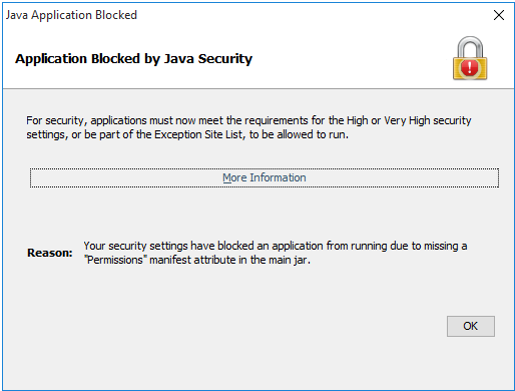Click the red exclamation badge on padlock
The height and width of the screenshot is (391, 515).
(469, 68)
